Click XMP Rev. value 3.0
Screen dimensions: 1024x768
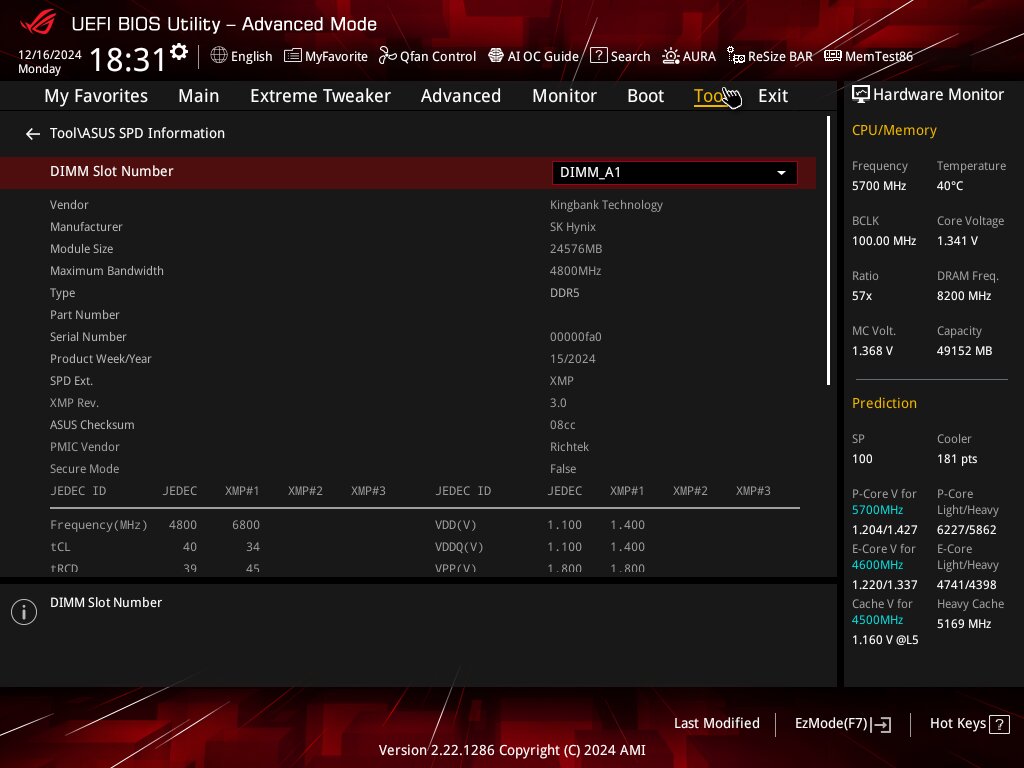click(558, 403)
